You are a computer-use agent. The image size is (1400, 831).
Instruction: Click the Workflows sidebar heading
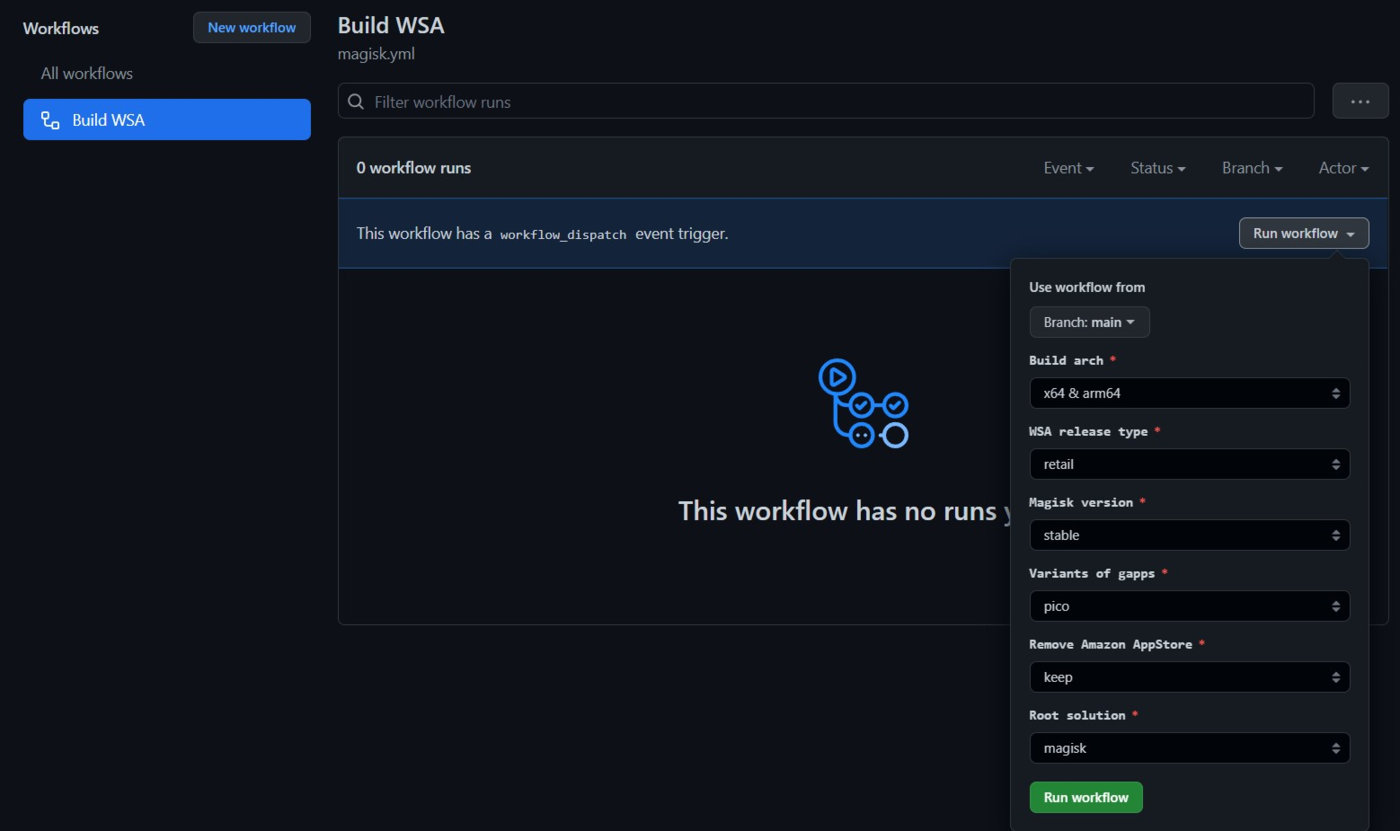[61, 28]
